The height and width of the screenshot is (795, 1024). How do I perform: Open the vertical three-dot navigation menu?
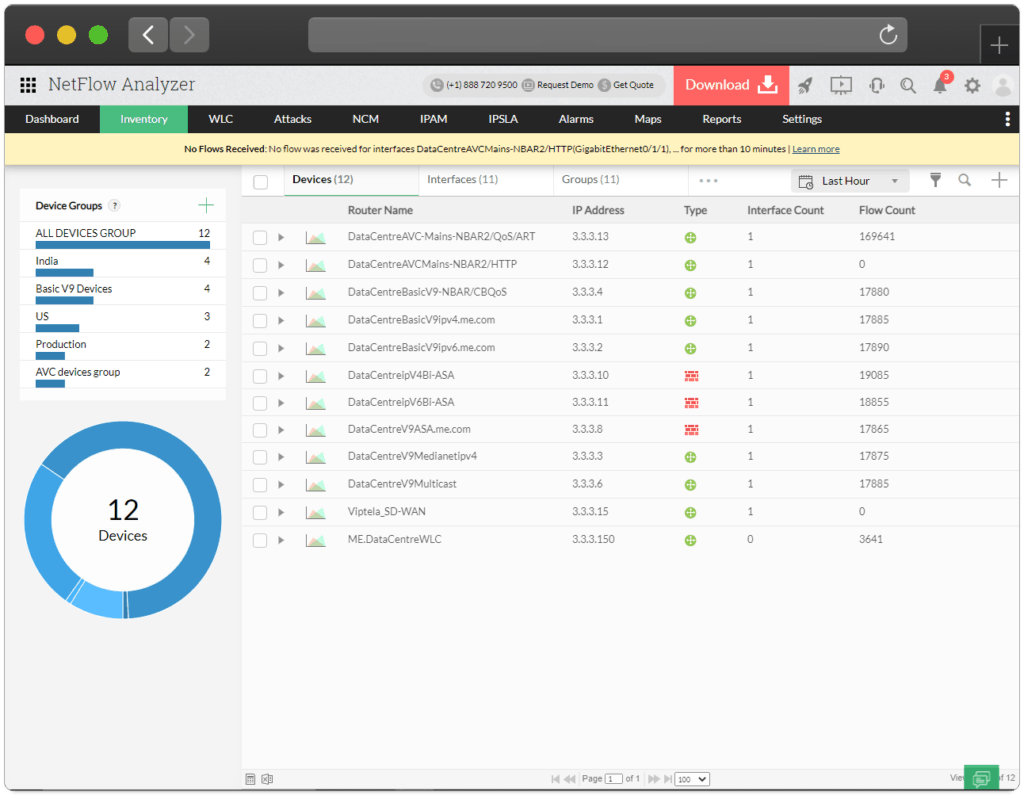coord(1008,119)
